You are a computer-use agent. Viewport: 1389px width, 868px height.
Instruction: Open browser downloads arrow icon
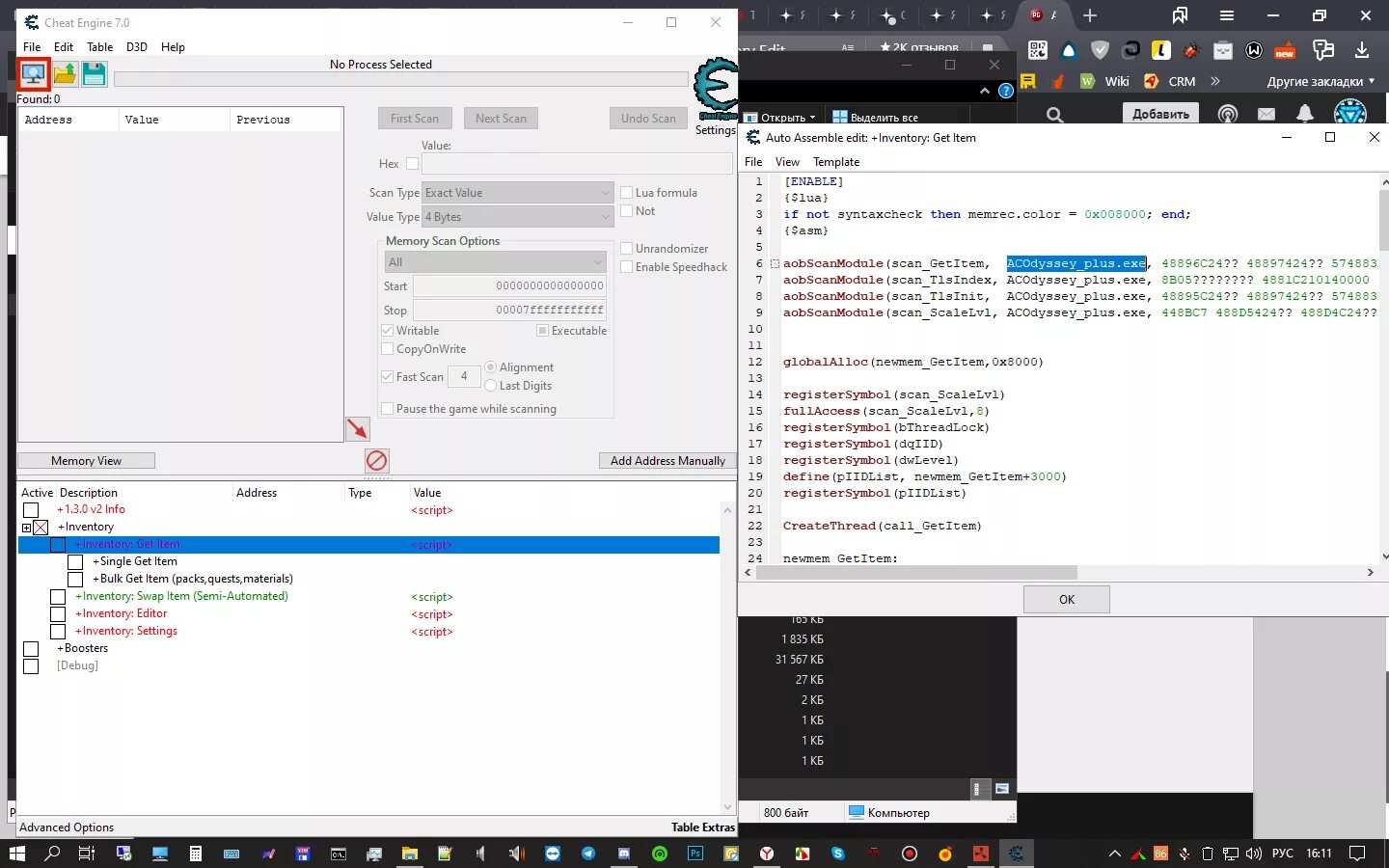coord(1362,50)
